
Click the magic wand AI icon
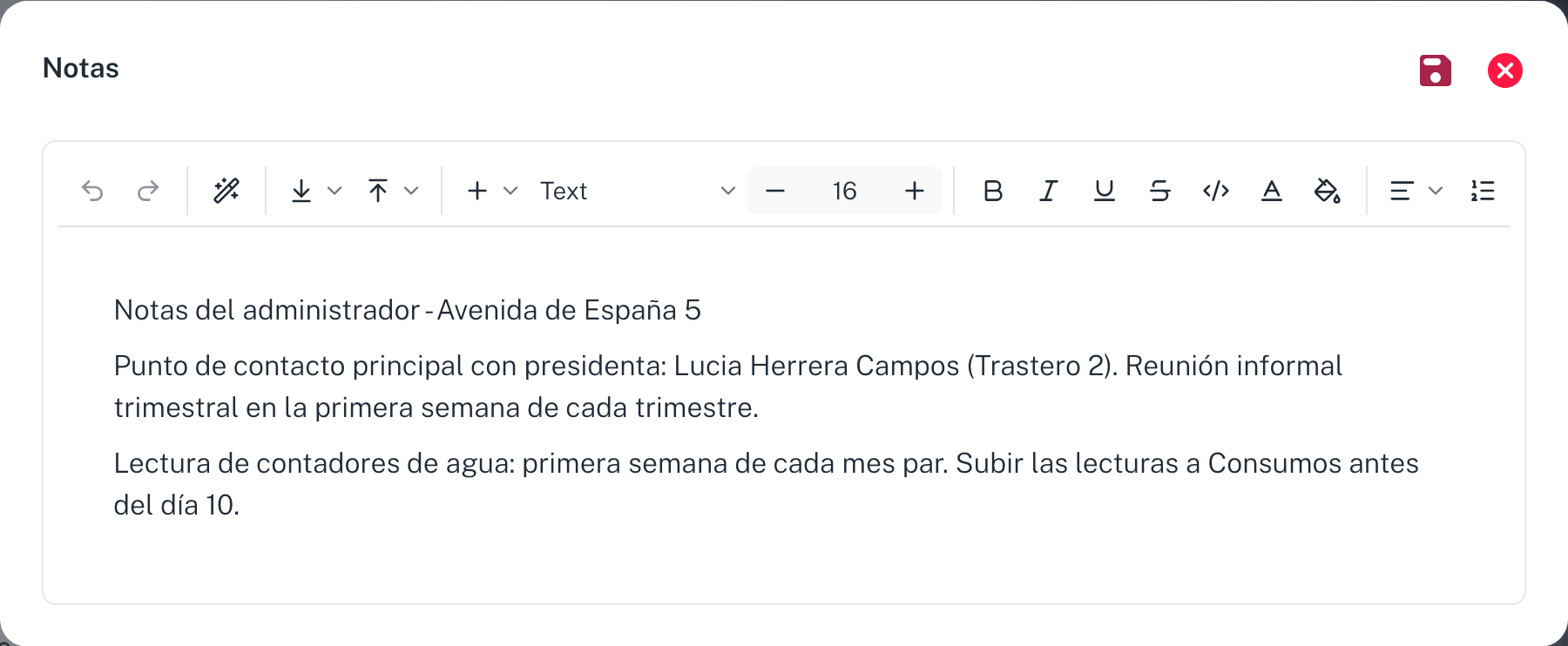click(x=226, y=191)
